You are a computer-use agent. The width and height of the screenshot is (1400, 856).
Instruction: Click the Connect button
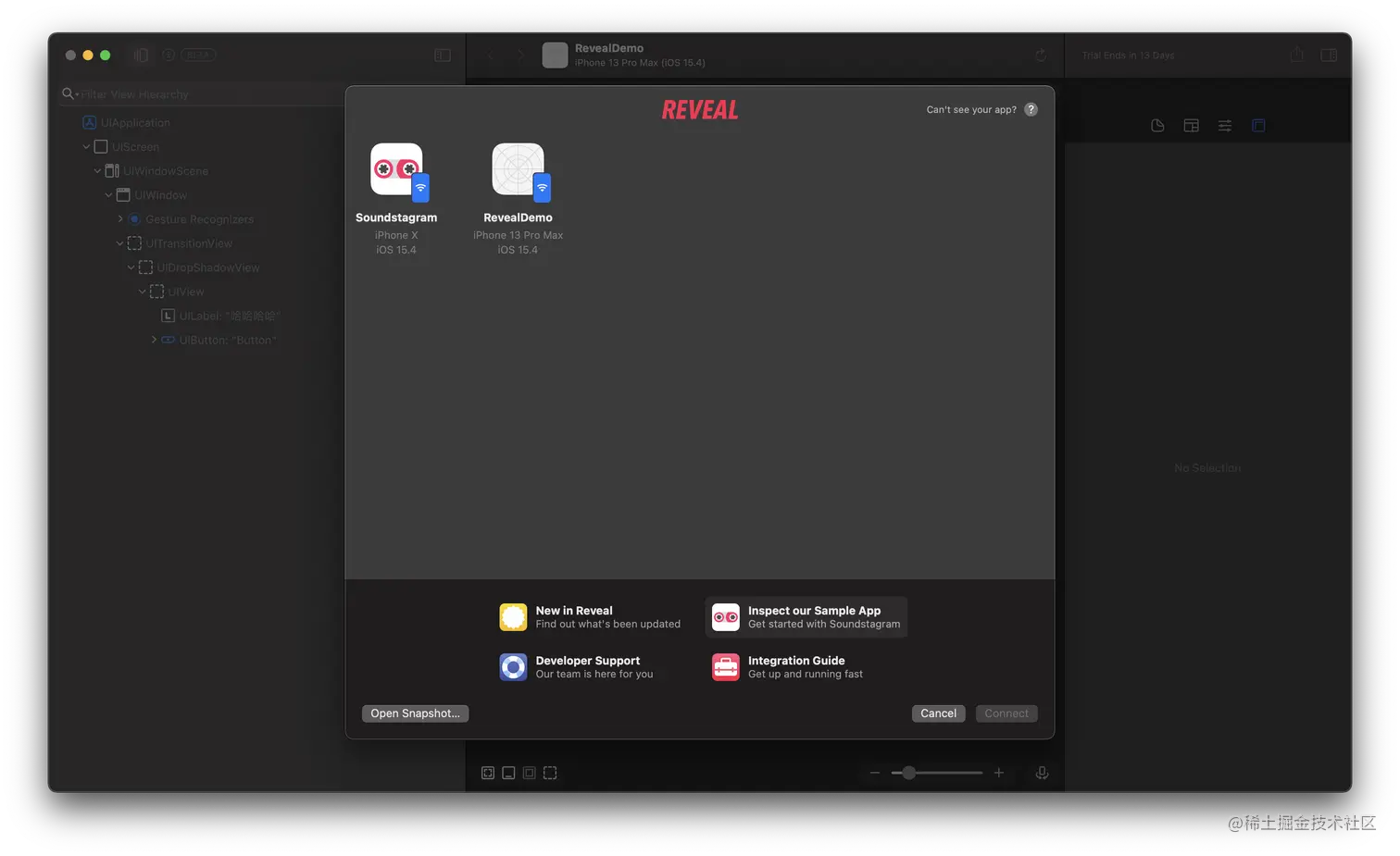tap(1006, 713)
